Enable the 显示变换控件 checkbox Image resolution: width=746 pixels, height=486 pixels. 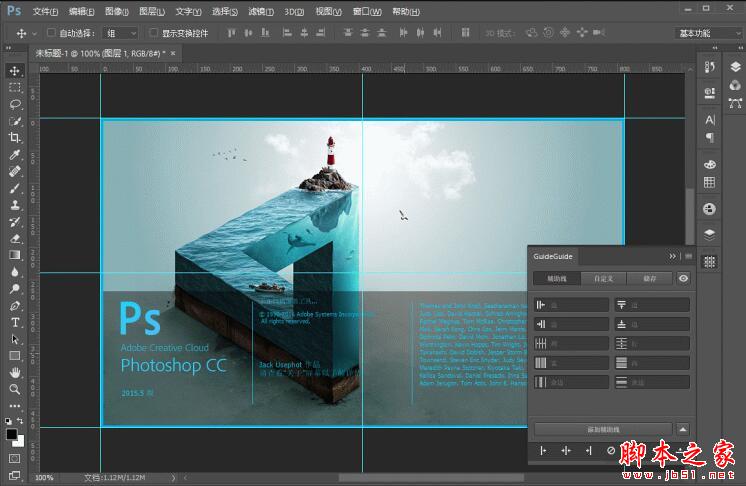(x=153, y=33)
